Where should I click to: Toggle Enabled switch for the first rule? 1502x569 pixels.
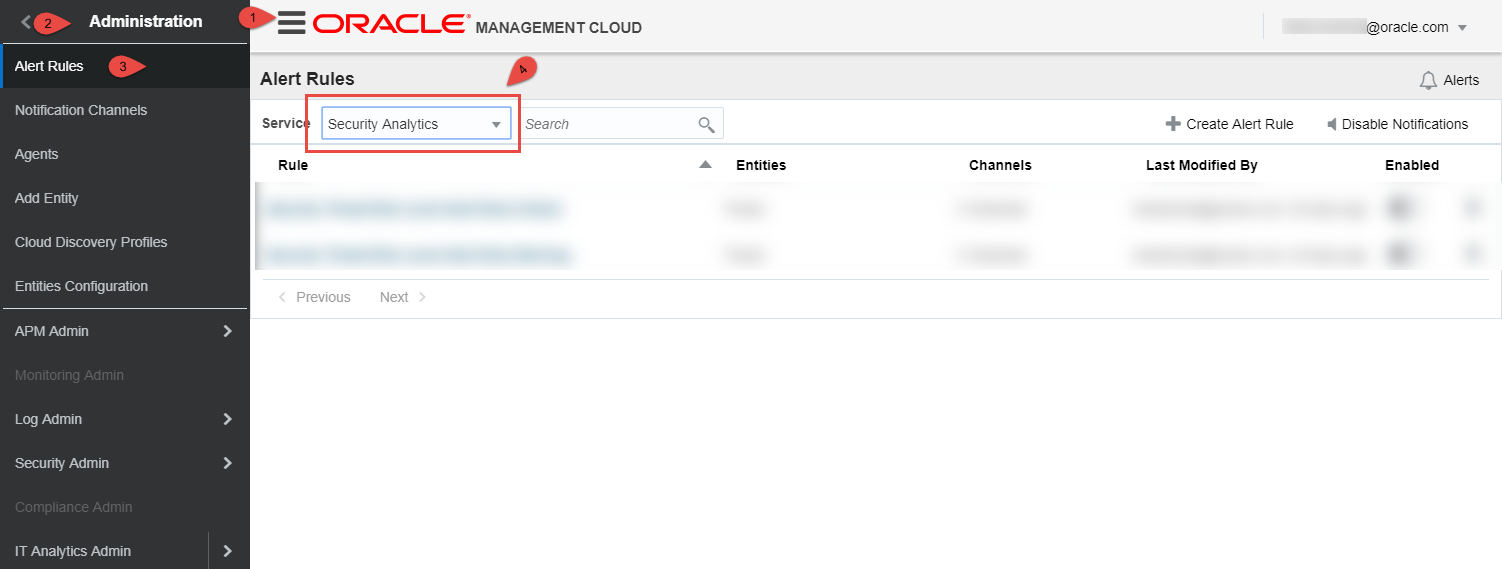[x=1403, y=208]
